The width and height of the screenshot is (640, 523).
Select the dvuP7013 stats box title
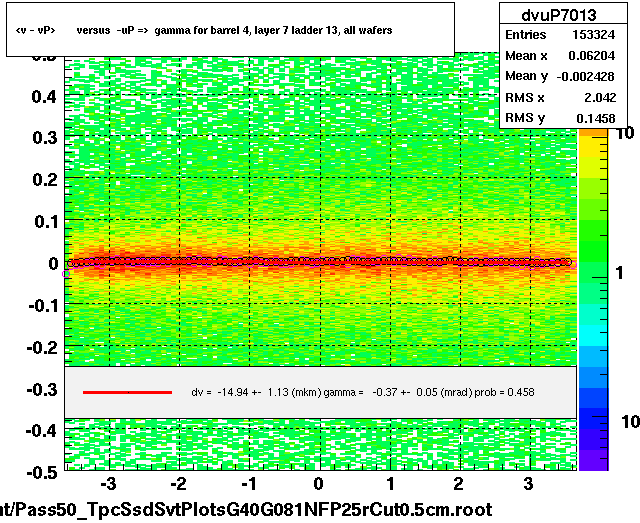click(x=559, y=15)
